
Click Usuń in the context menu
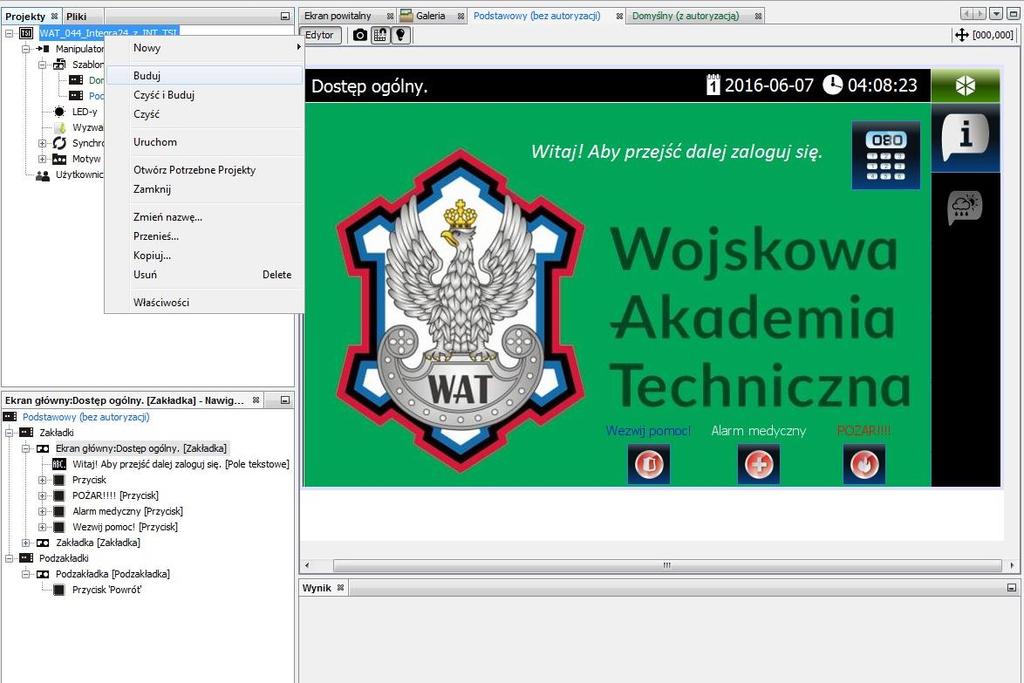[204, 274]
